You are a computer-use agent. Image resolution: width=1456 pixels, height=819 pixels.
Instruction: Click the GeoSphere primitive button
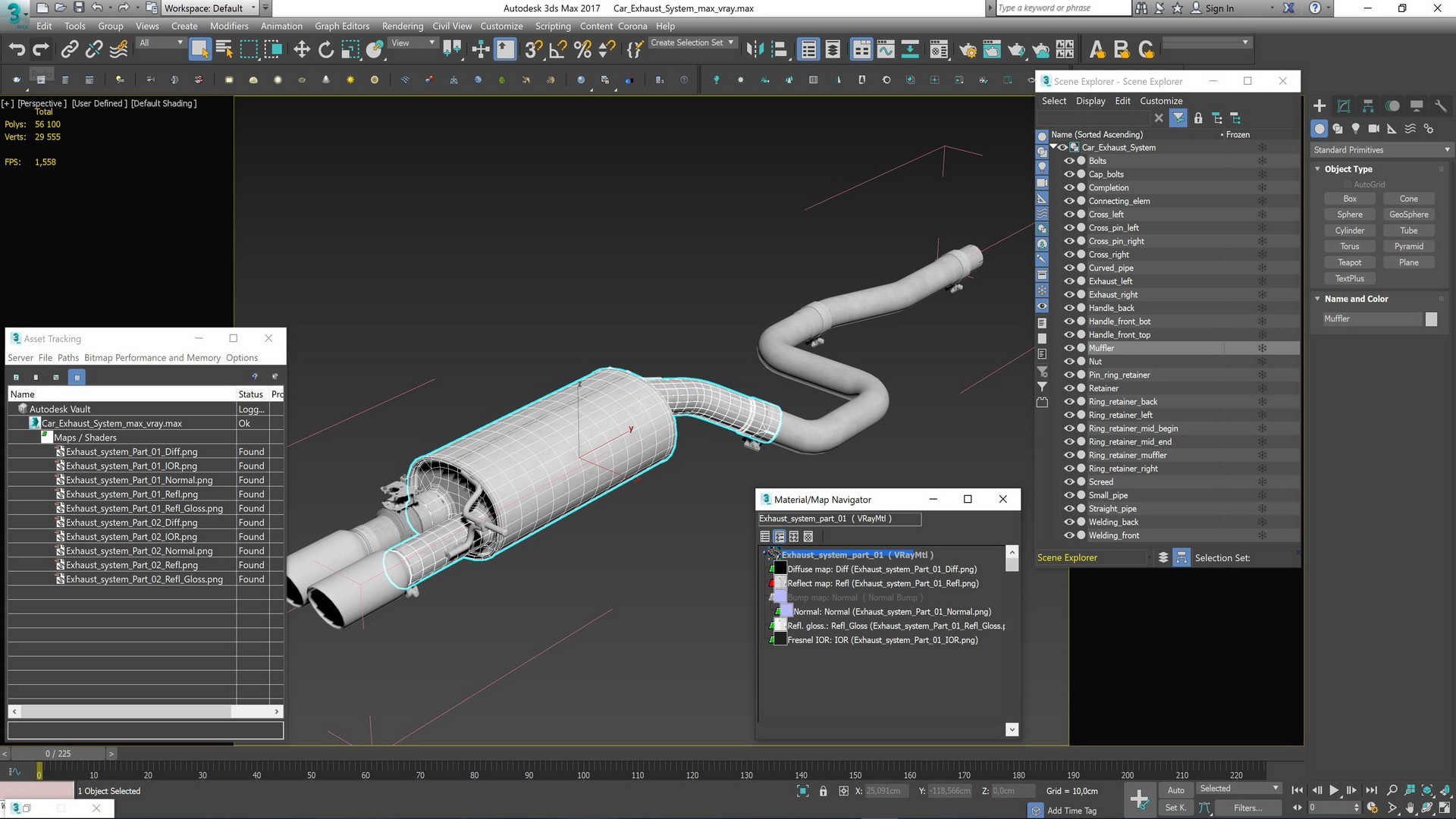coord(1408,215)
